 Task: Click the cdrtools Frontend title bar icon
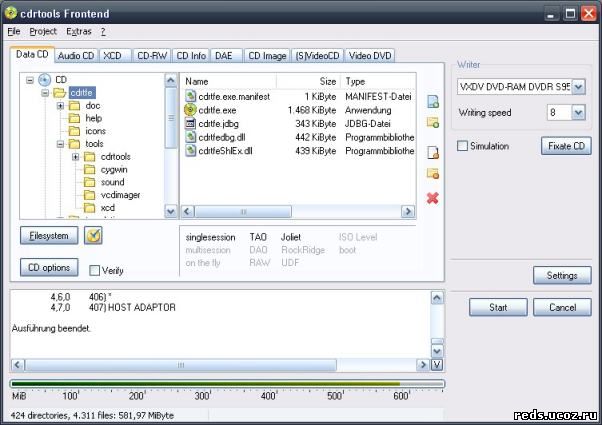tap(11, 13)
